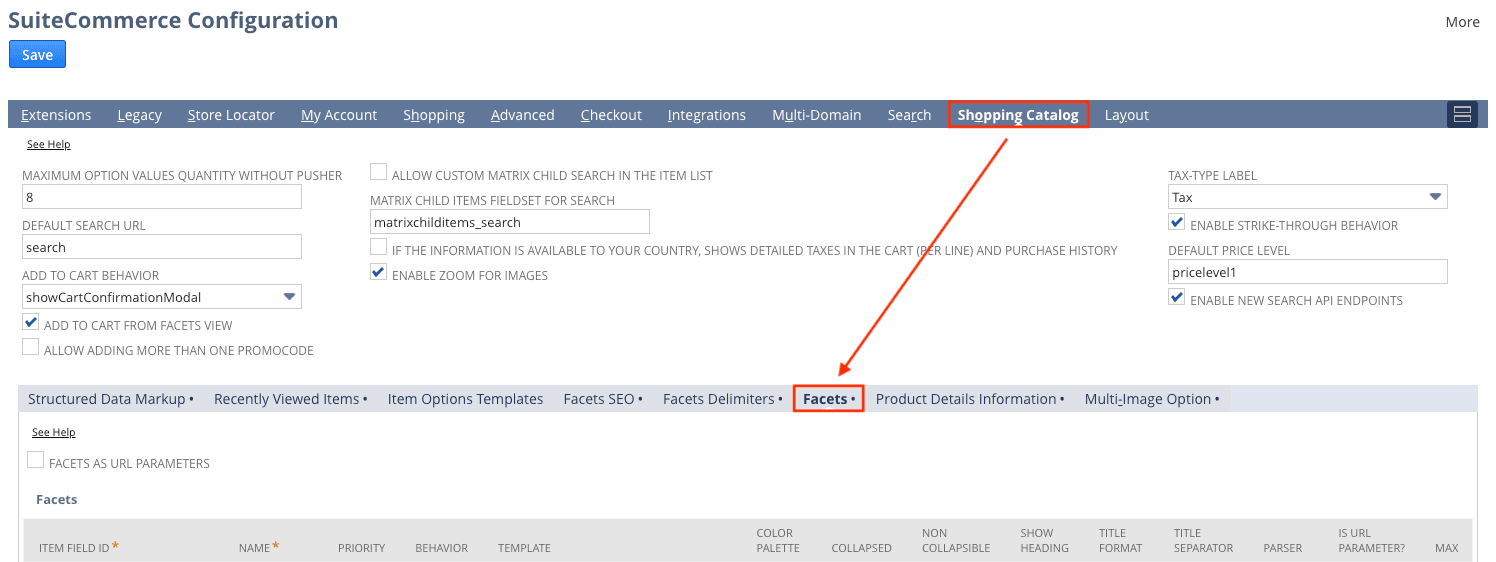Toggle Enable New Search API Endpoints
This screenshot has height=562, width=1496.
pos(1177,298)
